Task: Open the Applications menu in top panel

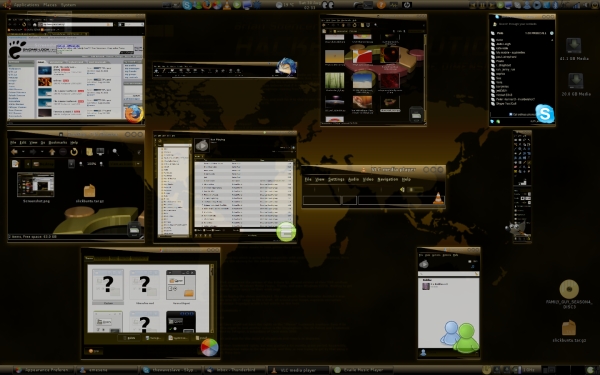Action: coord(26,5)
